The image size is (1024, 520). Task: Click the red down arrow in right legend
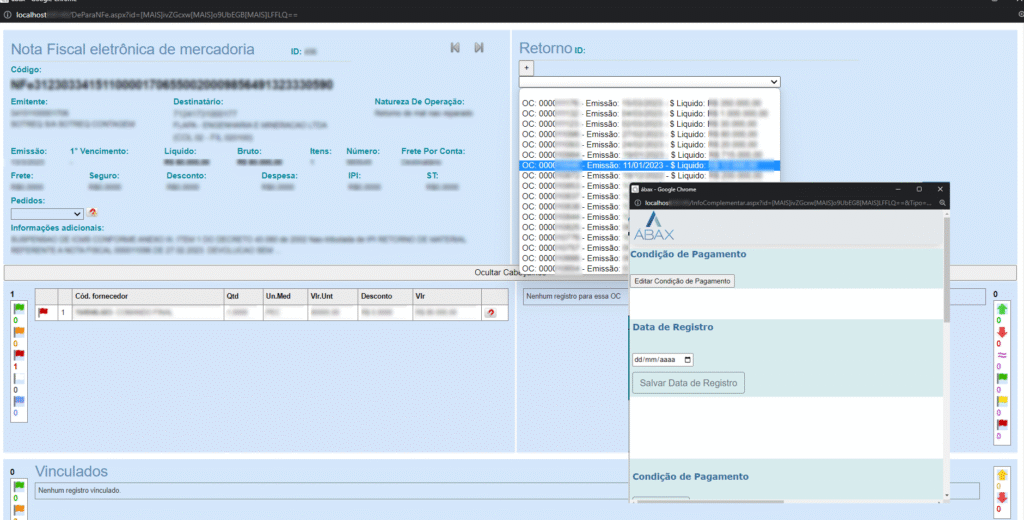point(1002,332)
